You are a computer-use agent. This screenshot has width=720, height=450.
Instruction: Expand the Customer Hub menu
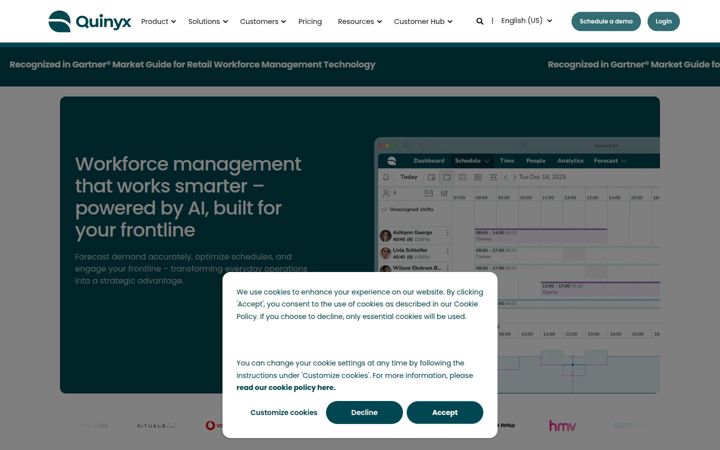423,21
